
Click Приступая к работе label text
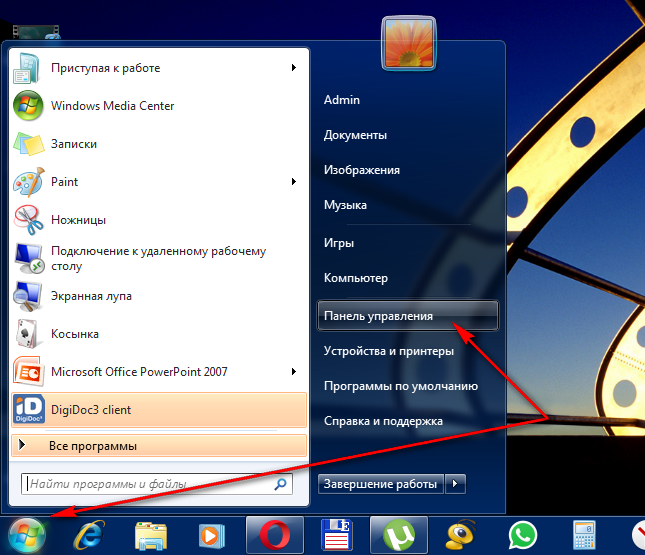tap(106, 68)
